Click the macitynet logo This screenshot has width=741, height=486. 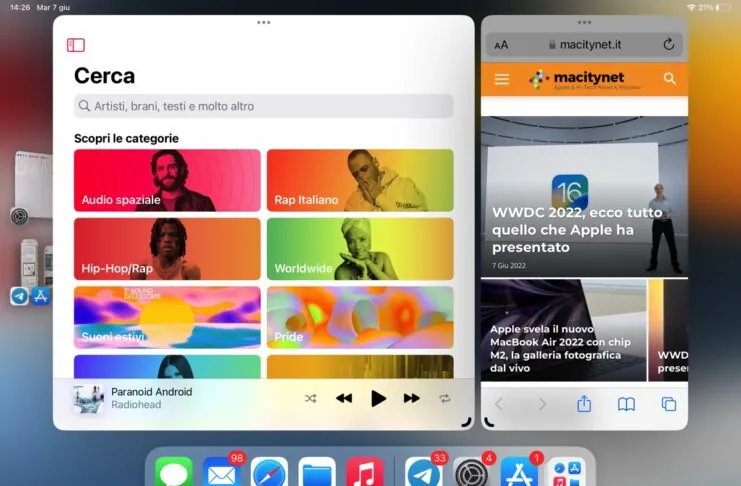584,79
